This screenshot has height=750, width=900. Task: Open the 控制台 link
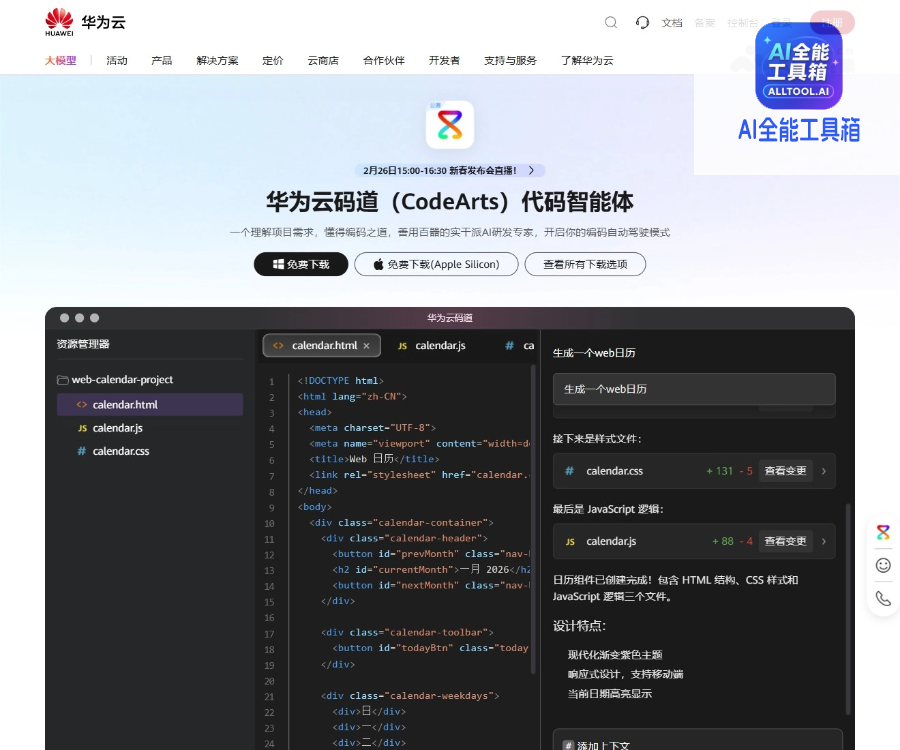pyautogui.click(x=743, y=23)
